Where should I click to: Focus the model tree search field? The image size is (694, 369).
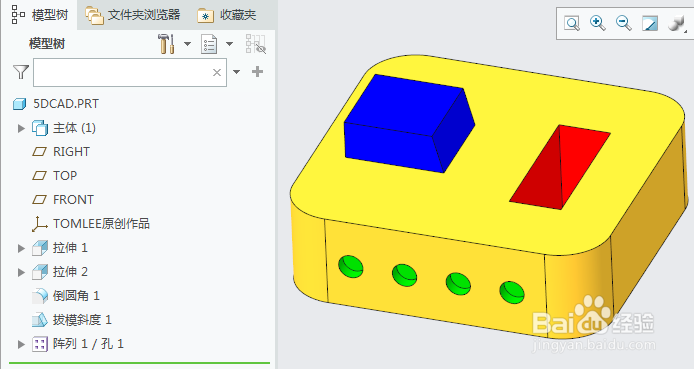(130, 73)
